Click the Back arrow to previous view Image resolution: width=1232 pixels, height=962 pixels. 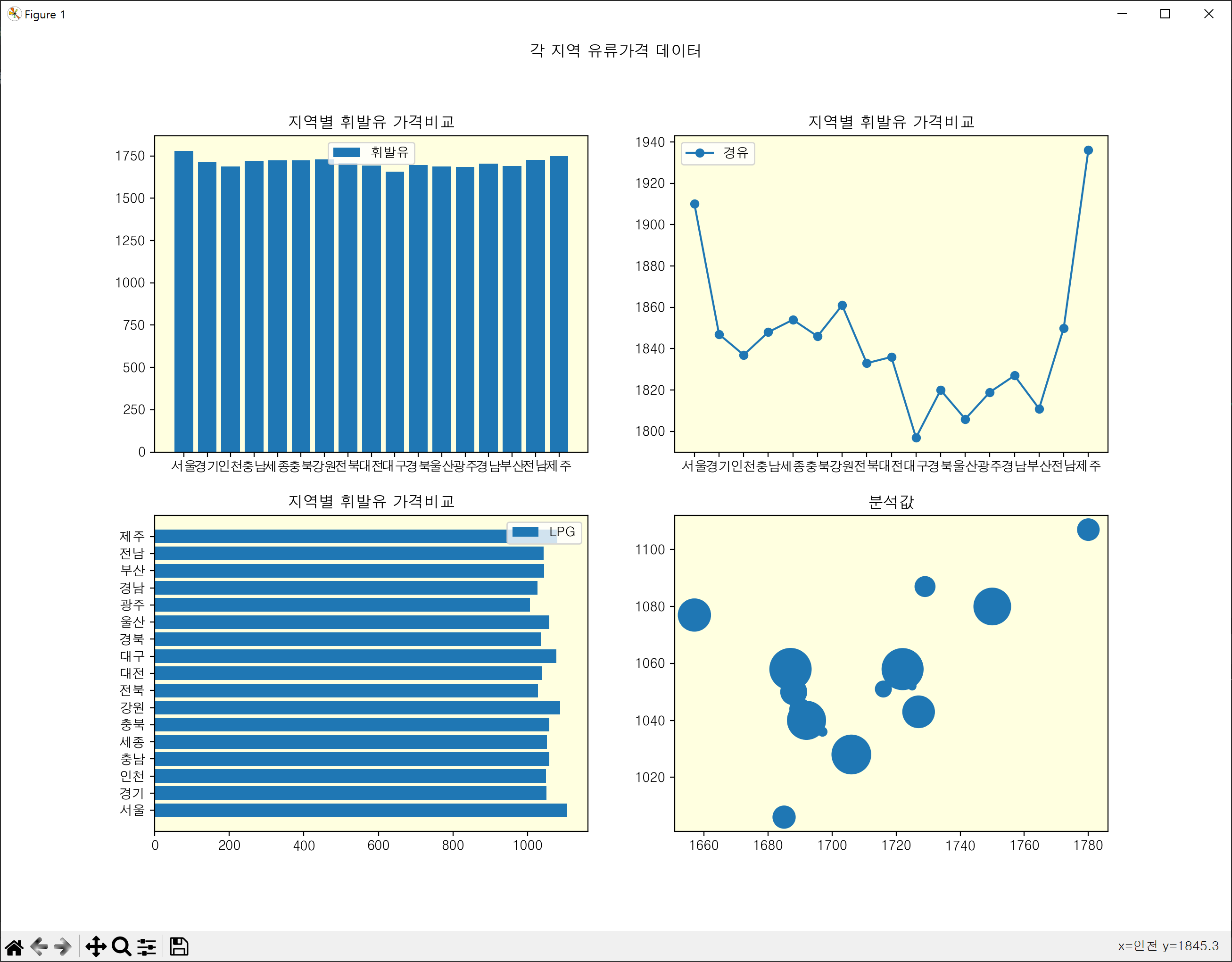[39, 946]
